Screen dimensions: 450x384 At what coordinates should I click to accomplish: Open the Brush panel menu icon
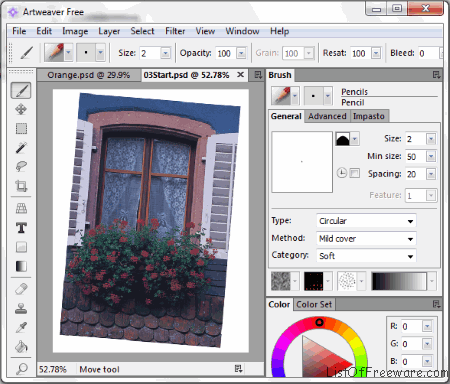tap(436, 75)
